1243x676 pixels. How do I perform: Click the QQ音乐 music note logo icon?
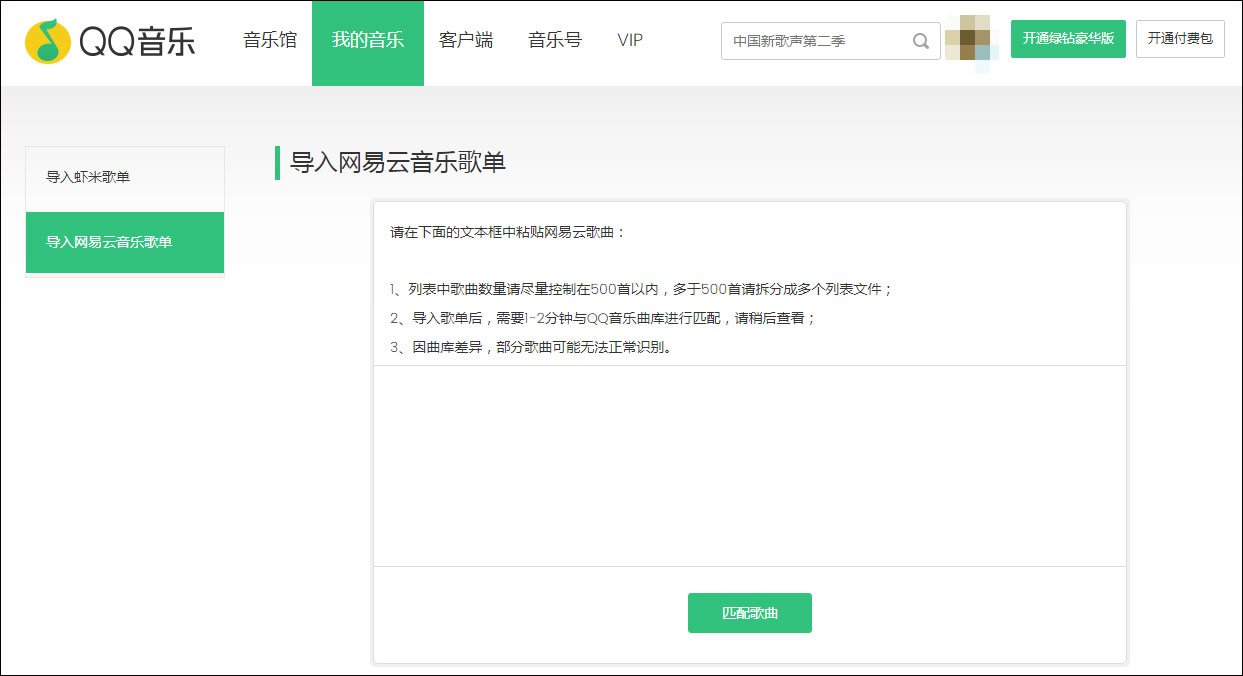point(48,41)
